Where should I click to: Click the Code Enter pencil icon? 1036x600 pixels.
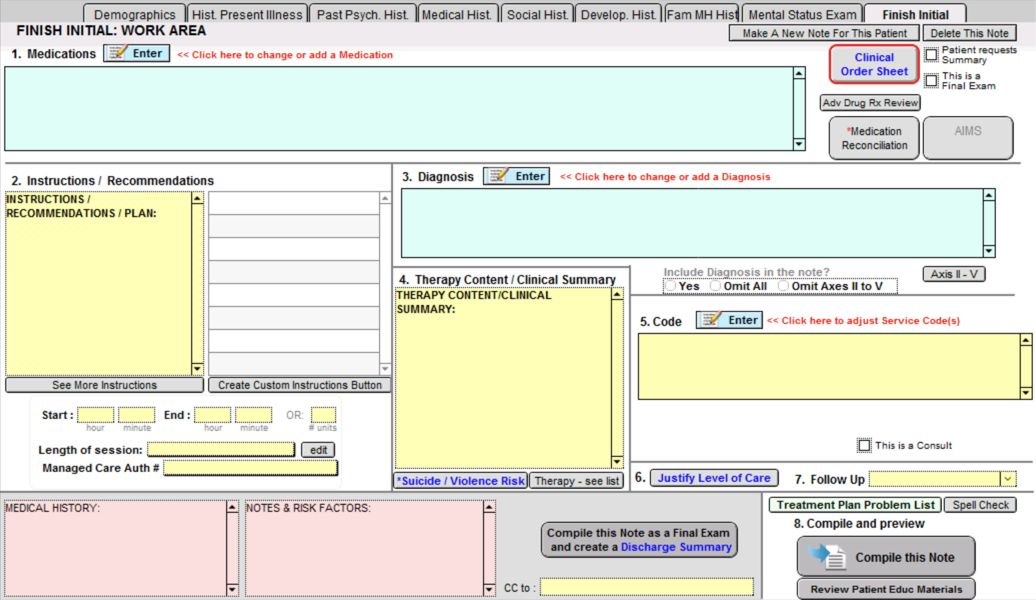tap(711, 320)
